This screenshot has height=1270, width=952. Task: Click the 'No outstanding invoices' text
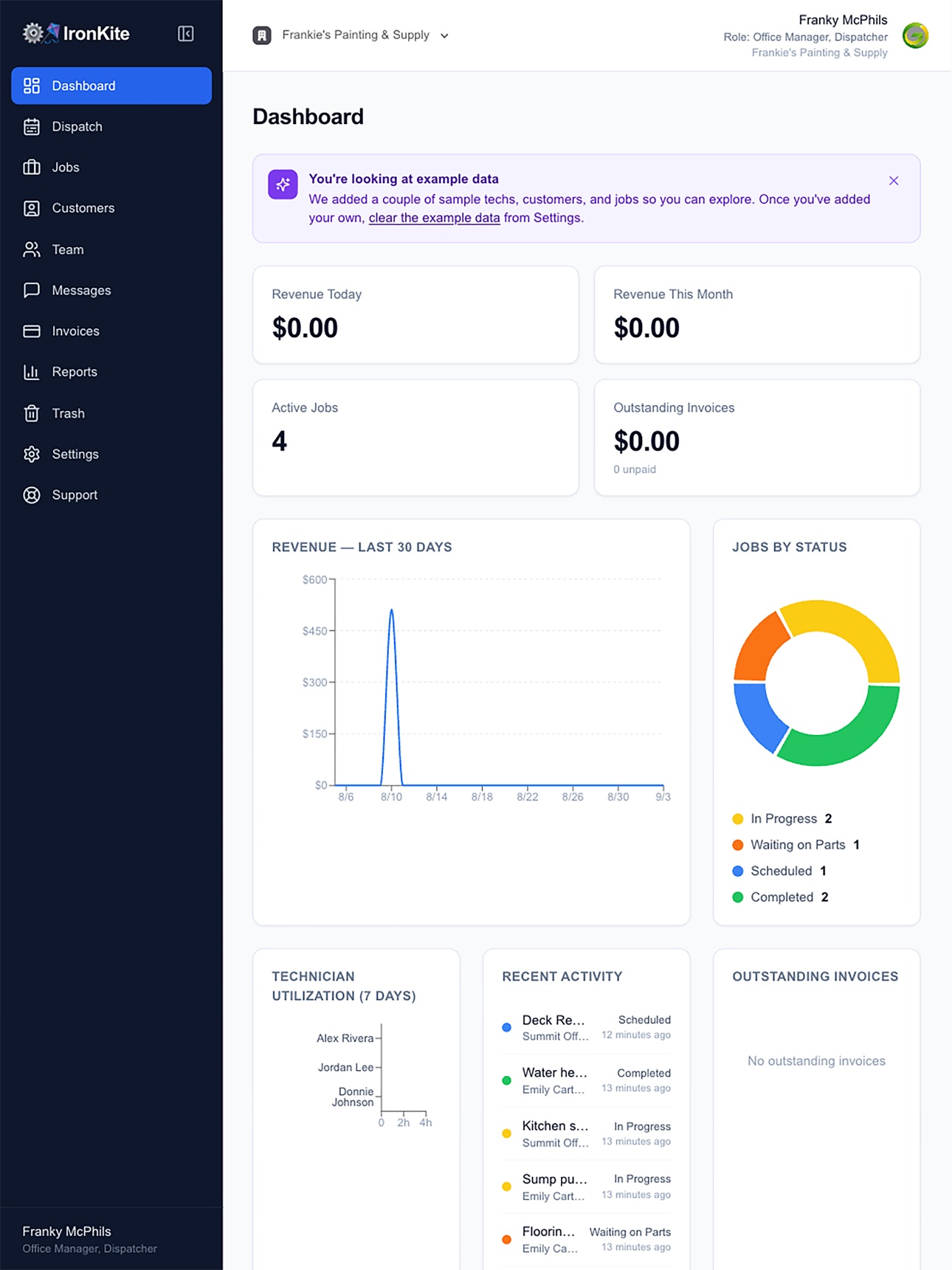pyautogui.click(x=816, y=1061)
